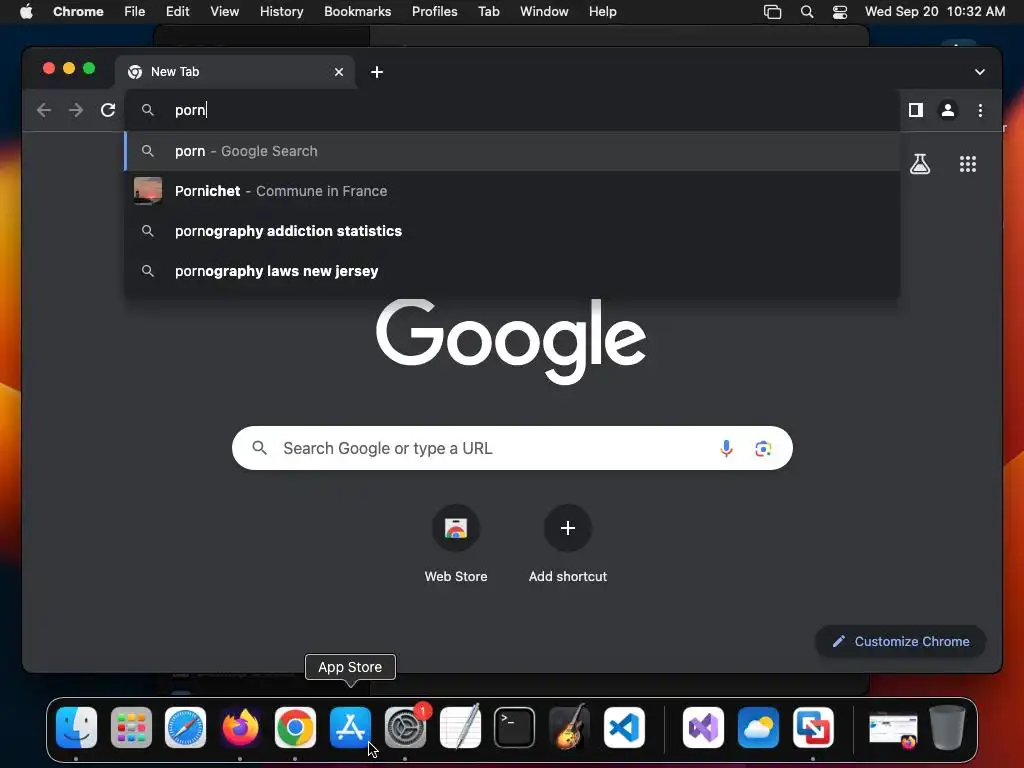Open the cloud app in dock
The width and height of the screenshot is (1024, 768).
(x=758, y=728)
